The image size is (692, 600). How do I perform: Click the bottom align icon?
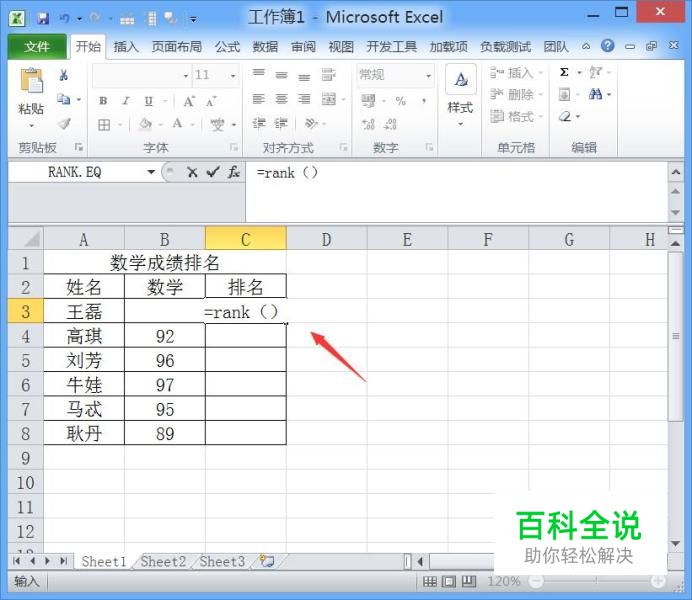point(304,77)
